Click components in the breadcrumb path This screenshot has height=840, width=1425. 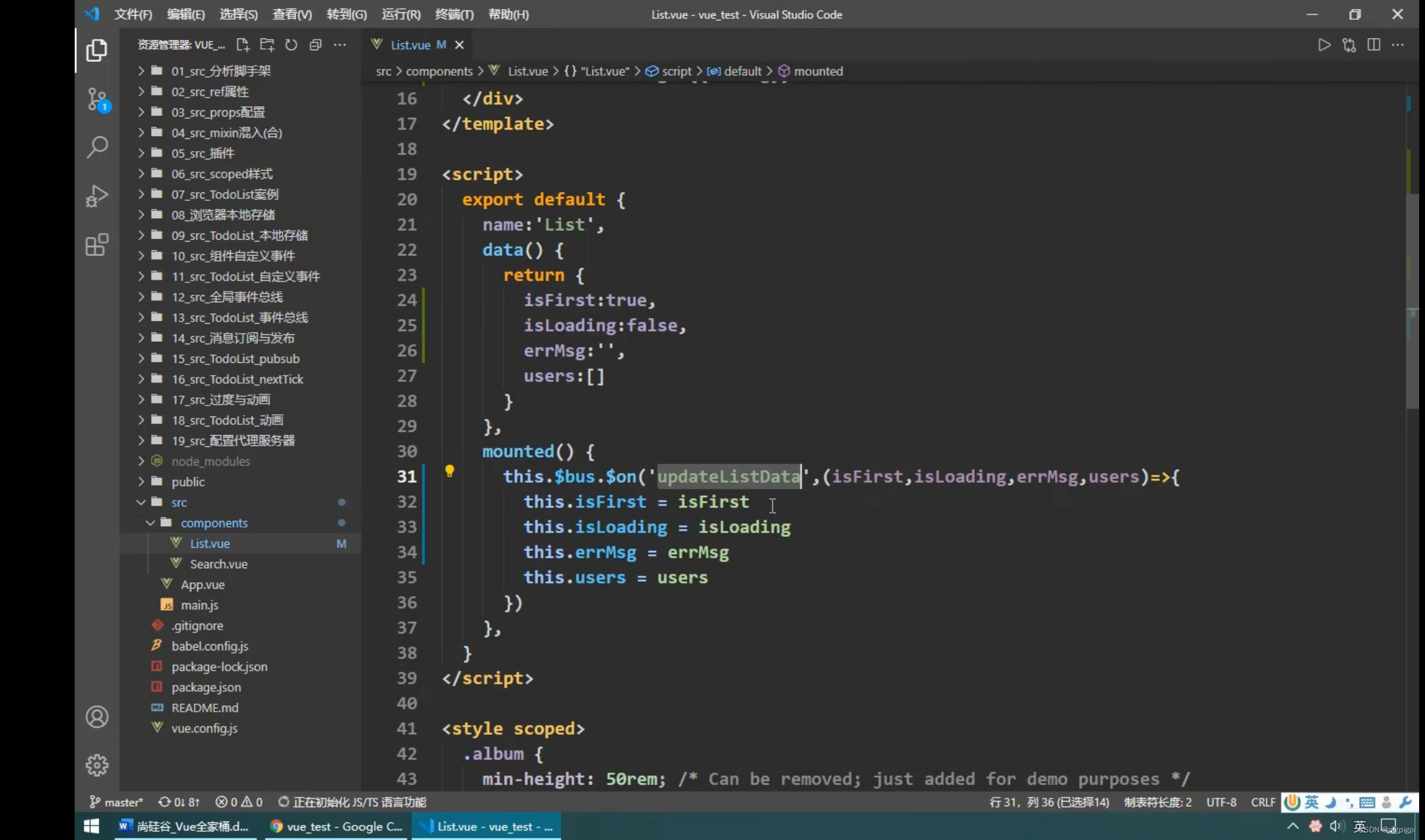pyautogui.click(x=439, y=71)
